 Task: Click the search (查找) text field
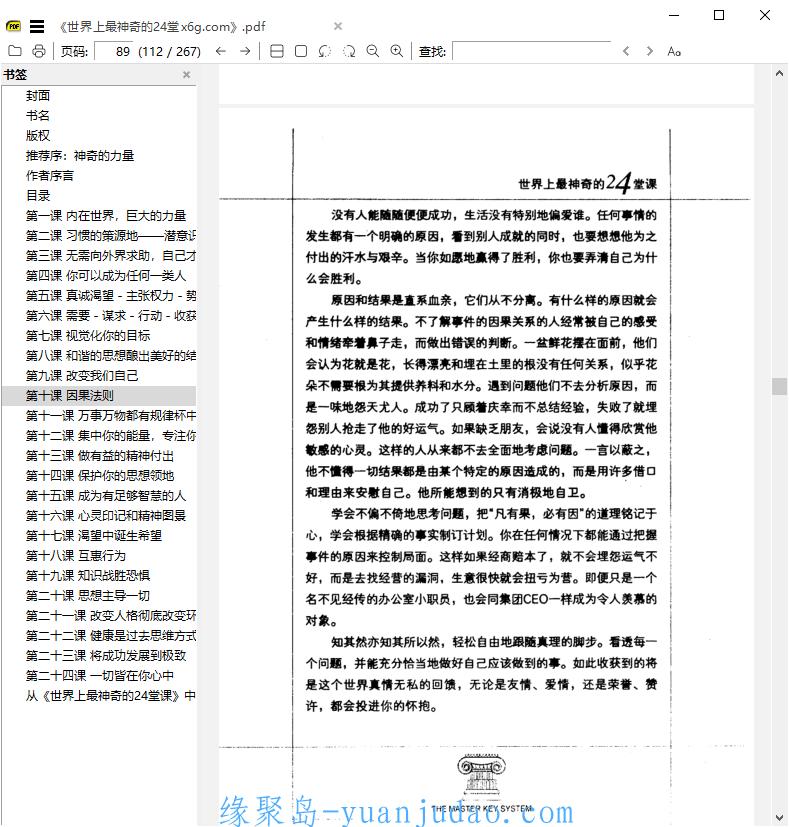[x=532, y=51]
